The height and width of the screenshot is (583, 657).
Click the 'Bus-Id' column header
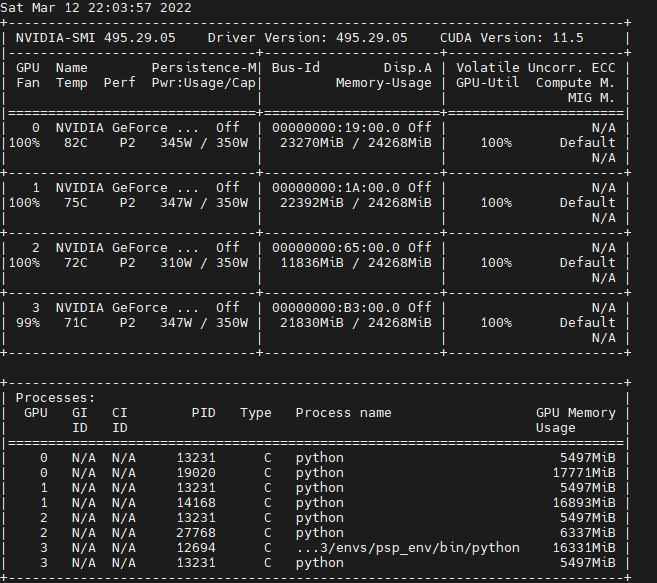pyautogui.click(x=296, y=68)
